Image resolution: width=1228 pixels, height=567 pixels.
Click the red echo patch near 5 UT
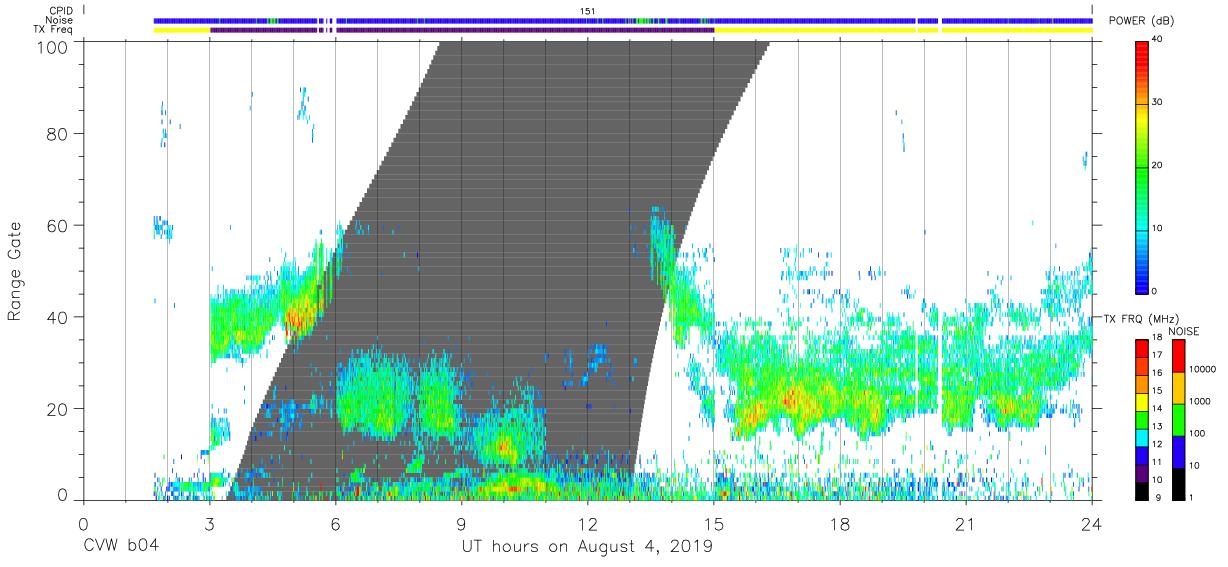pyautogui.click(x=295, y=320)
